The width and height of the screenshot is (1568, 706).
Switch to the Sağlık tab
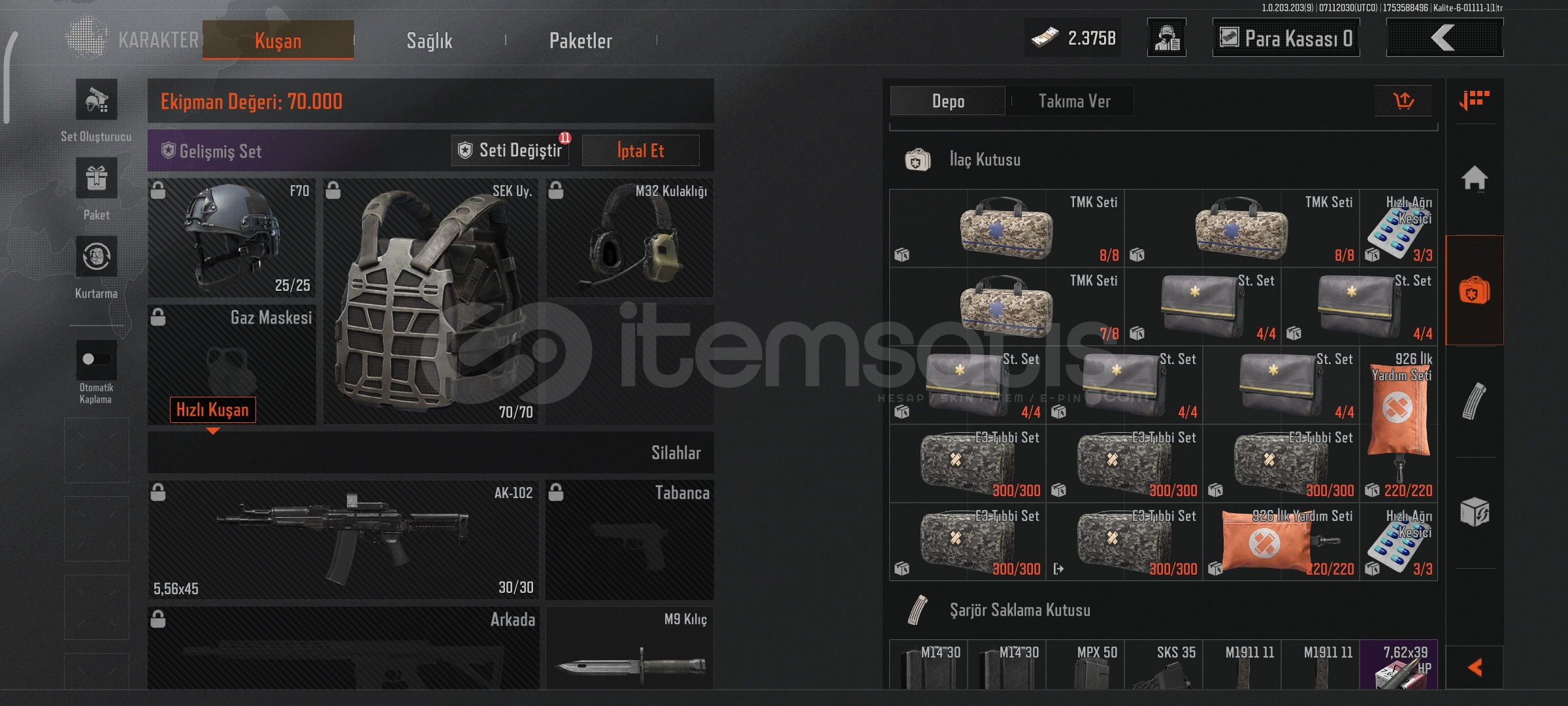pos(429,41)
